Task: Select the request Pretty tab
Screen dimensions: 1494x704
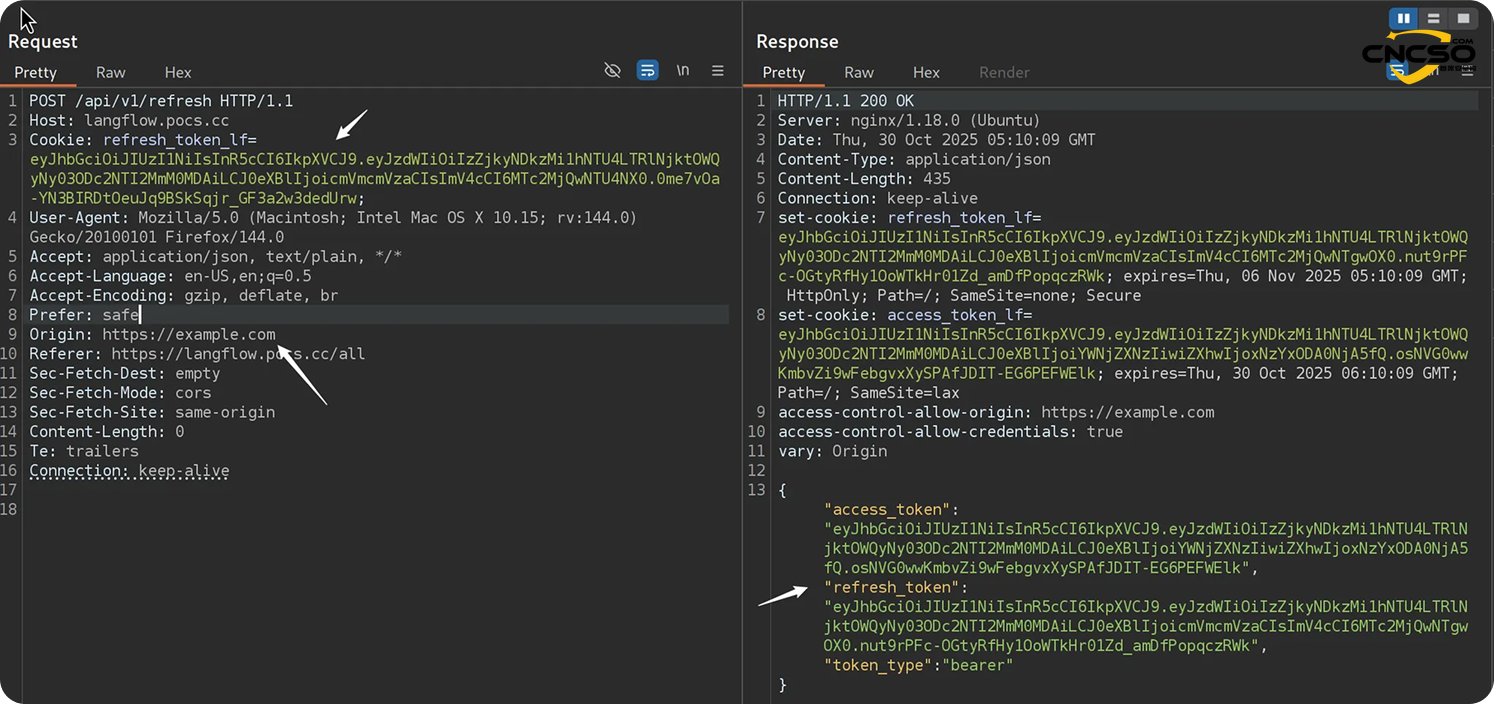Action: [x=36, y=72]
